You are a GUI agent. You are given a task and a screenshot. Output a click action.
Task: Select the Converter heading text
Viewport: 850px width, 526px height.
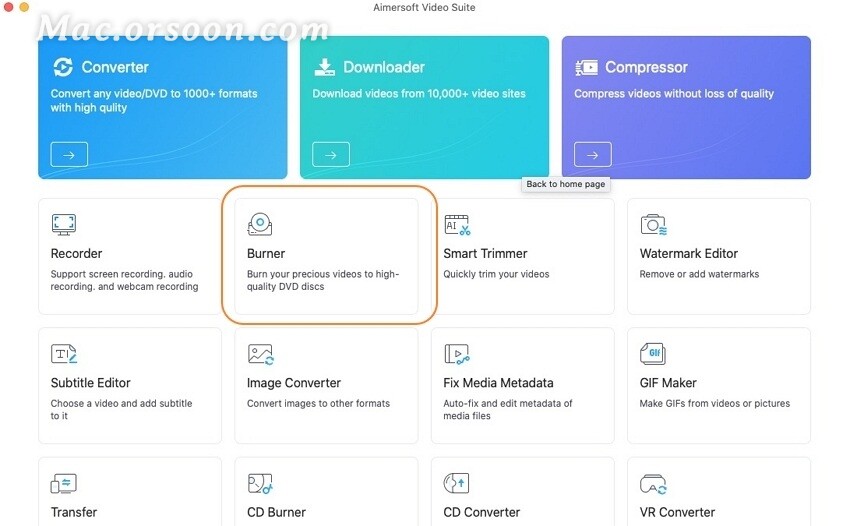click(115, 67)
